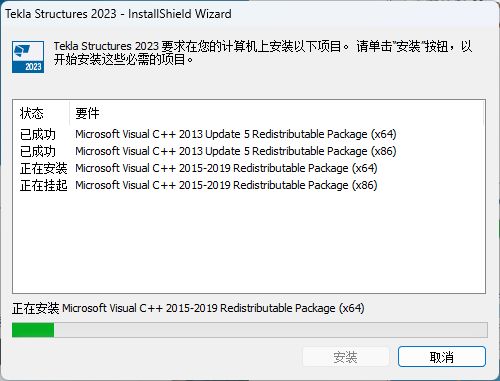
Task: Click the green filled part of progress bar
Action: coord(33,330)
